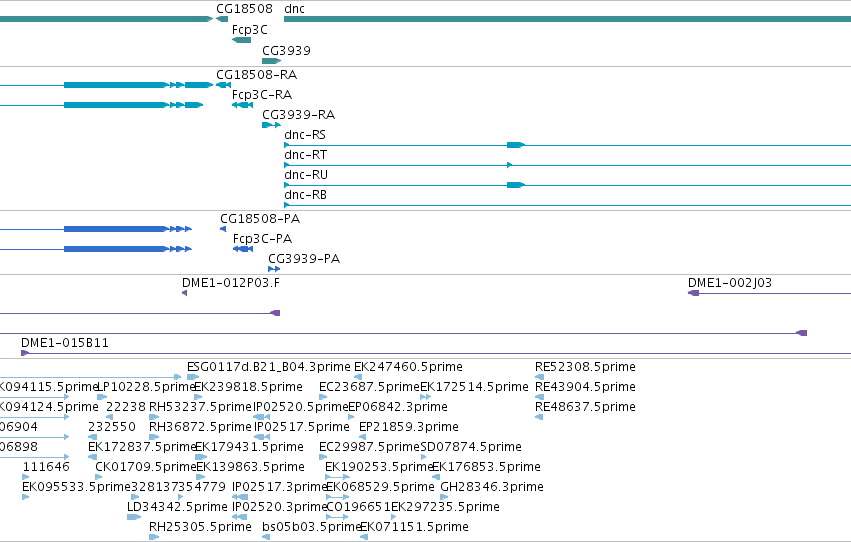Image resolution: width=851 pixels, height=542 pixels.
Task: Click the IP02517.3prime EST label
Action: click(280, 487)
